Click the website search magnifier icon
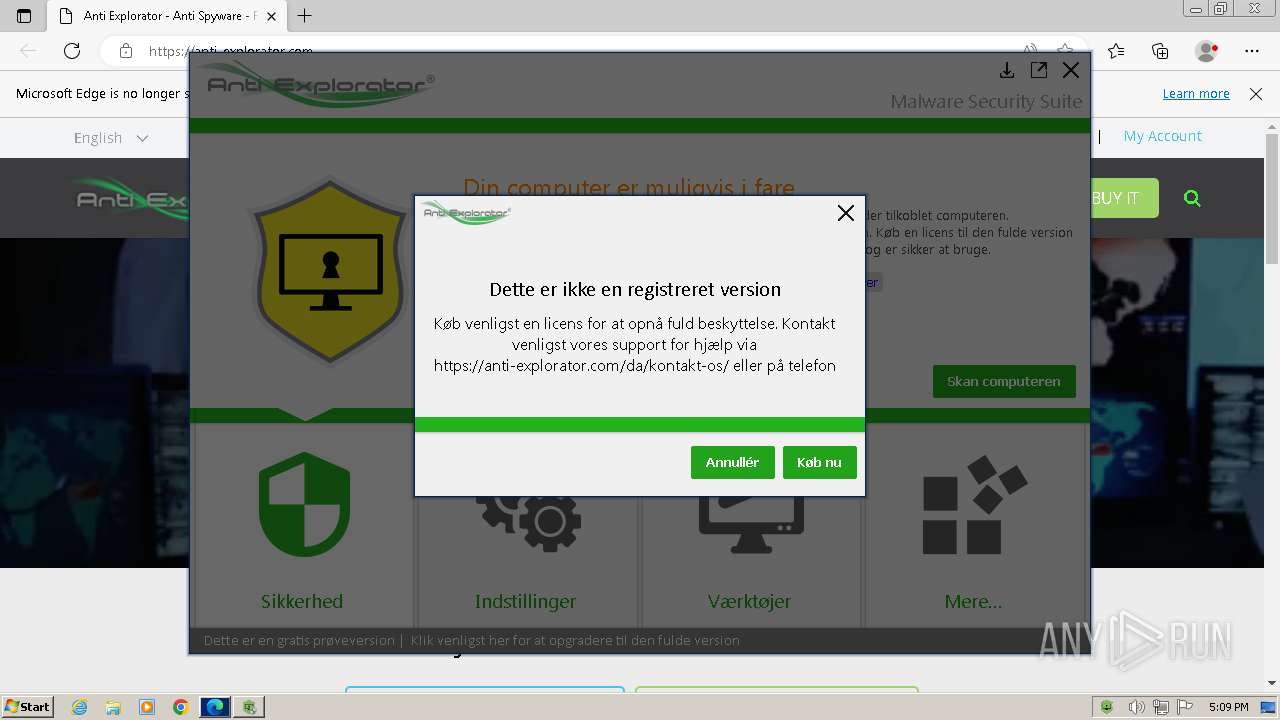The height and width of the screenshot is (720, 1280). click(1192, 198)
